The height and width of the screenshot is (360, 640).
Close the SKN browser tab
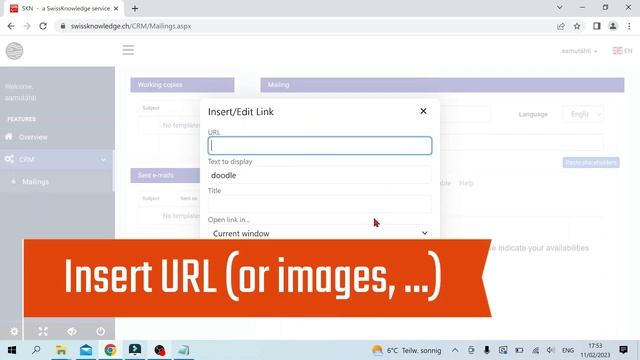pos(116,8)
